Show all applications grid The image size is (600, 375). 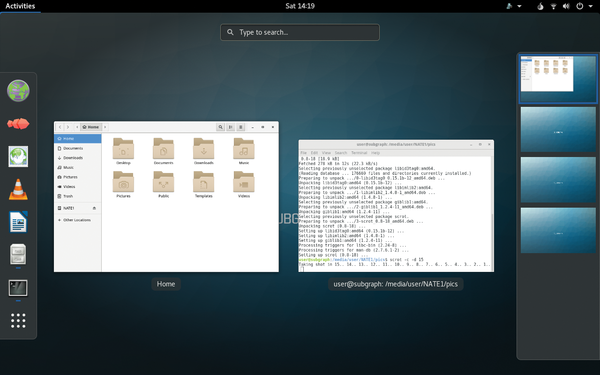18,321
